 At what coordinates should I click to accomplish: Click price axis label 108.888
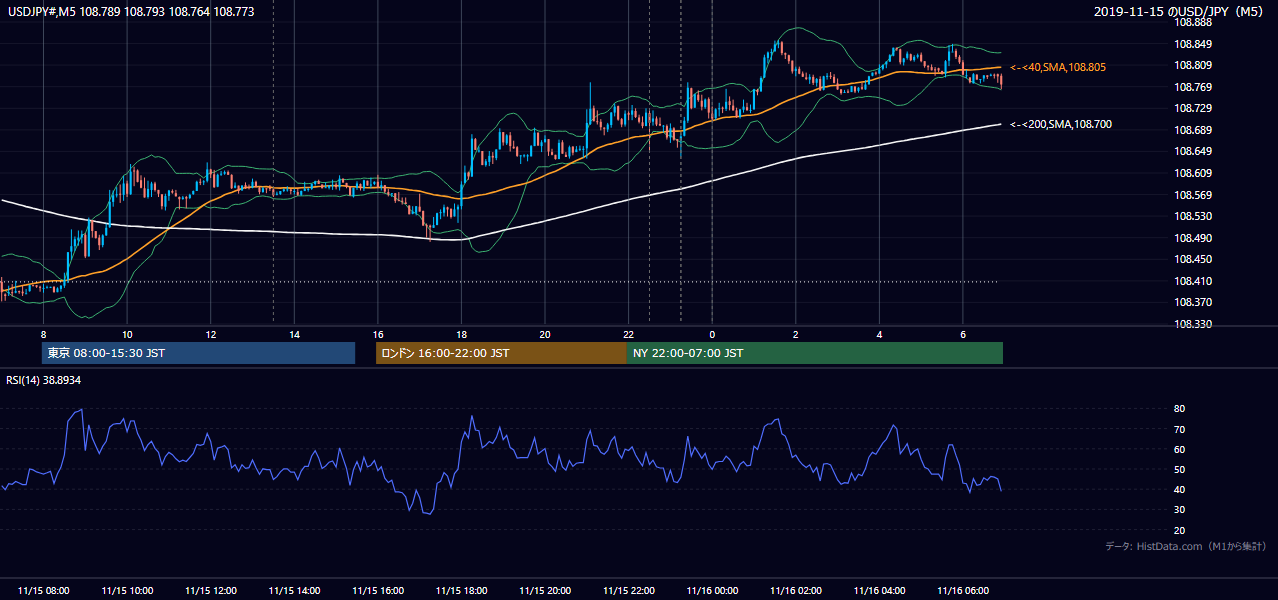tap(1193, 22)
